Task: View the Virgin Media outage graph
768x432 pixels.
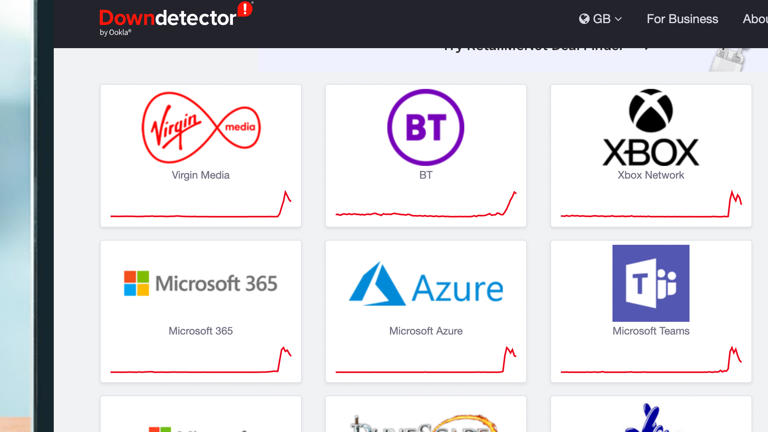Action: click(201, 206)
